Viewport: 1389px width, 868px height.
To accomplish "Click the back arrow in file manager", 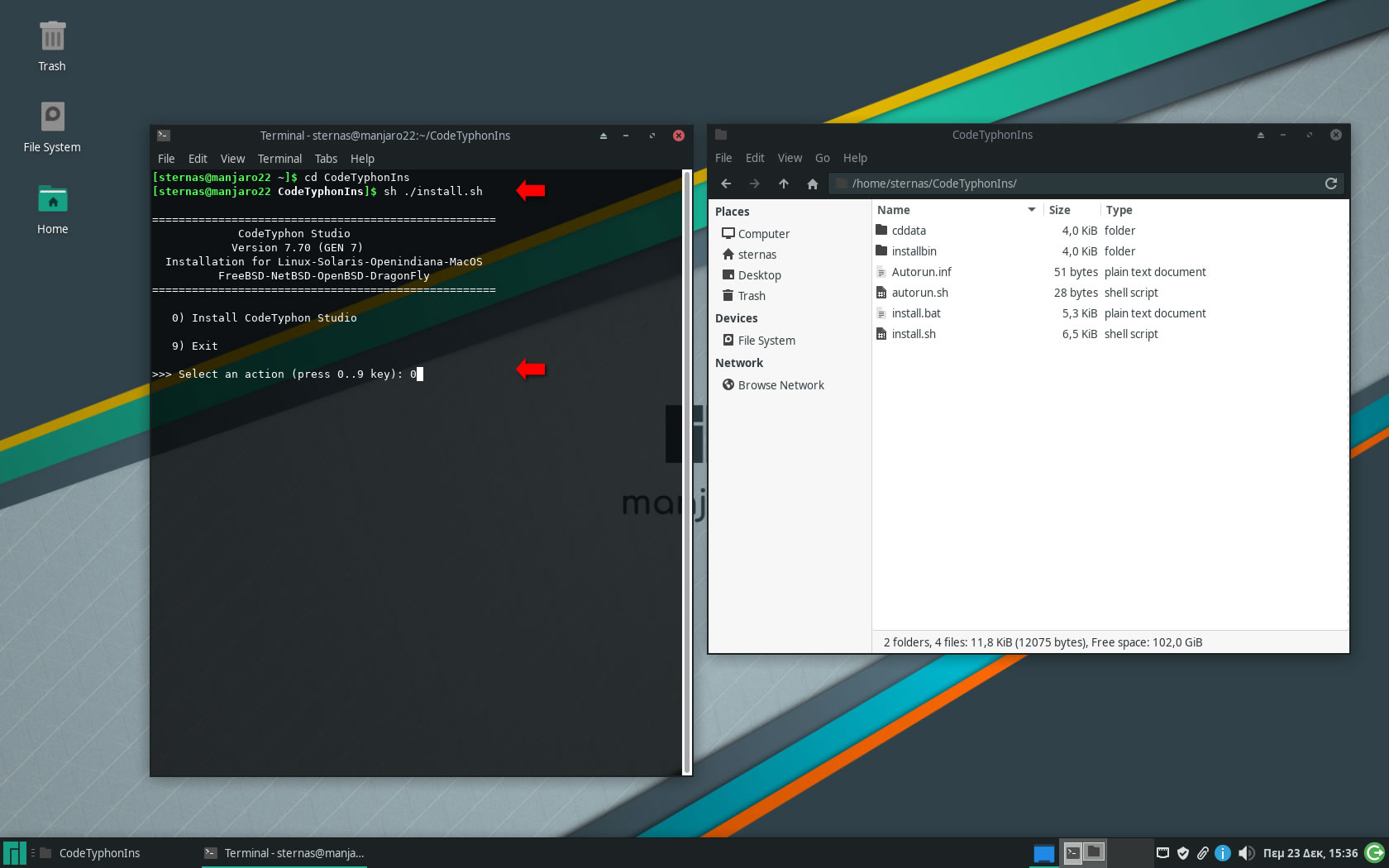I will [x=726, y=184].
